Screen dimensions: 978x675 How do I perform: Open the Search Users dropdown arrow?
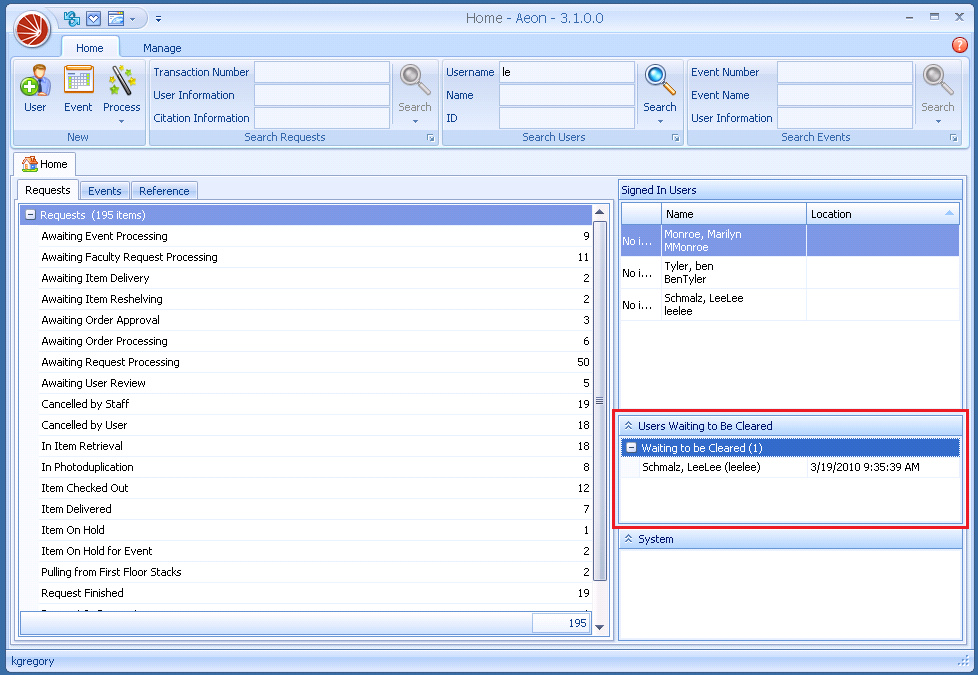coord(659,122)
